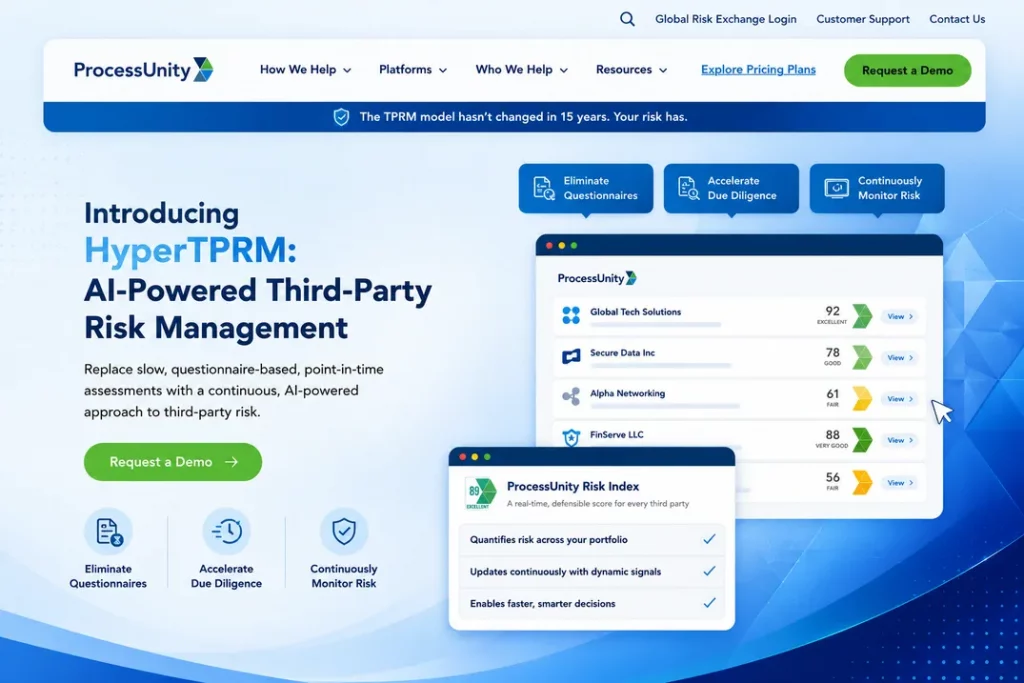1024x683 pixels.
Task: Click View button for FinServe LLC
Action: [899, 440]
